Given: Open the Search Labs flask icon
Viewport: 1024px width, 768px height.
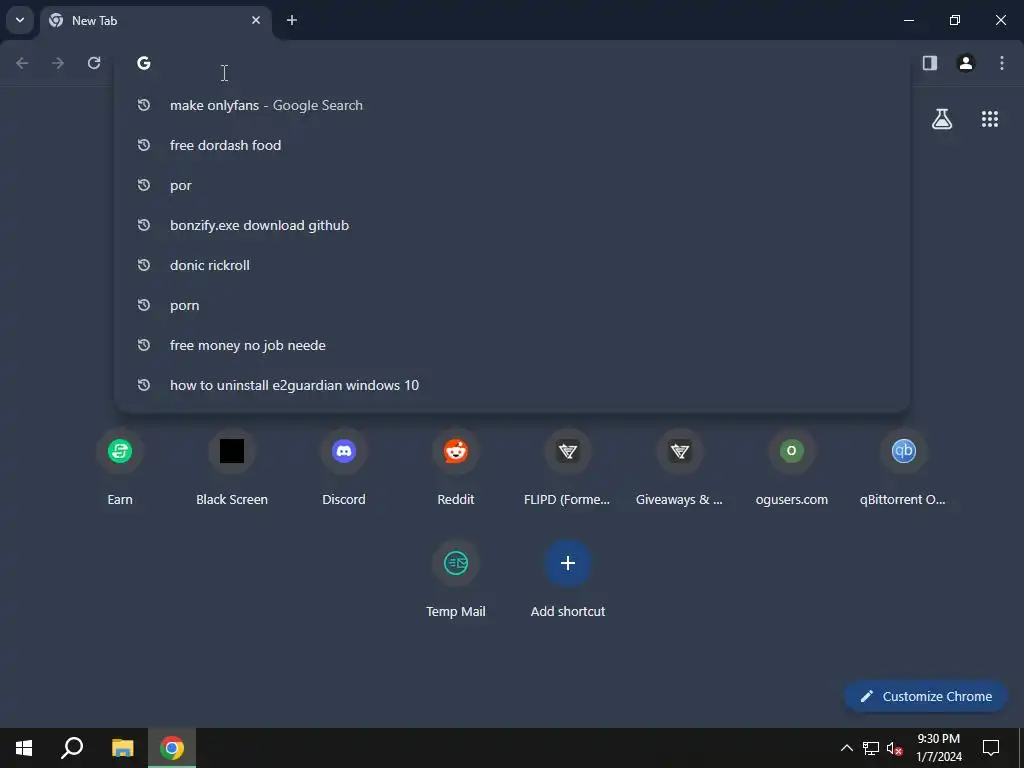Looking at the screenshot, I should point(942,119).
